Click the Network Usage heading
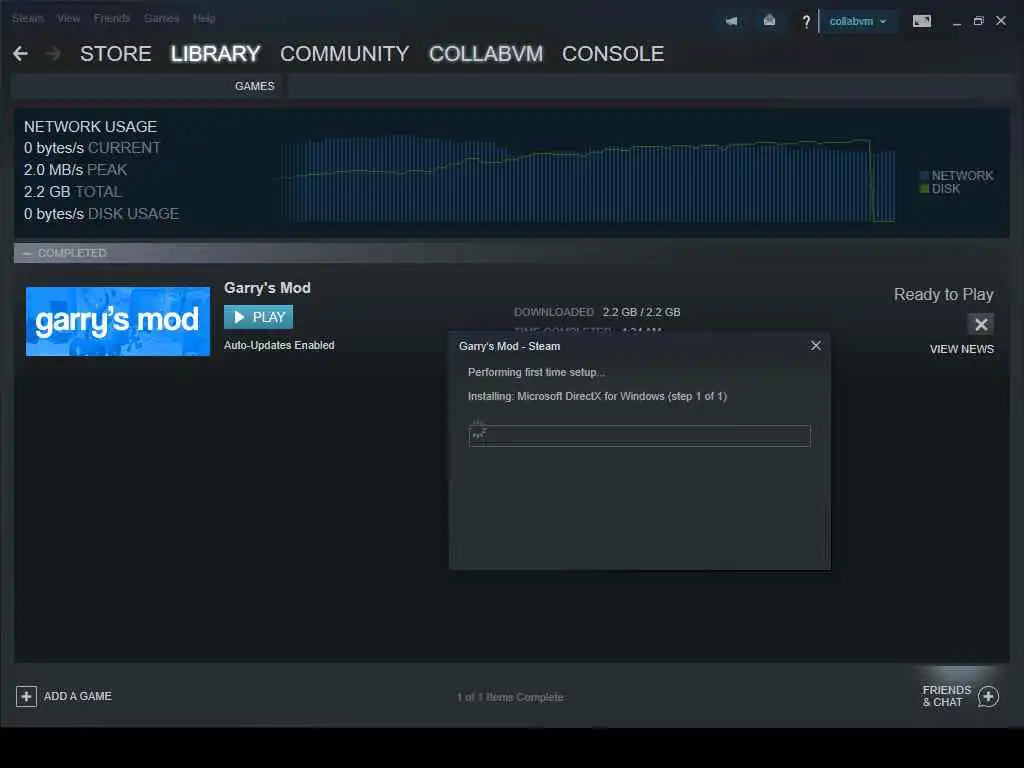This screenshot has height=768, width=1024. pyautogui.click(x=90, y=127)
